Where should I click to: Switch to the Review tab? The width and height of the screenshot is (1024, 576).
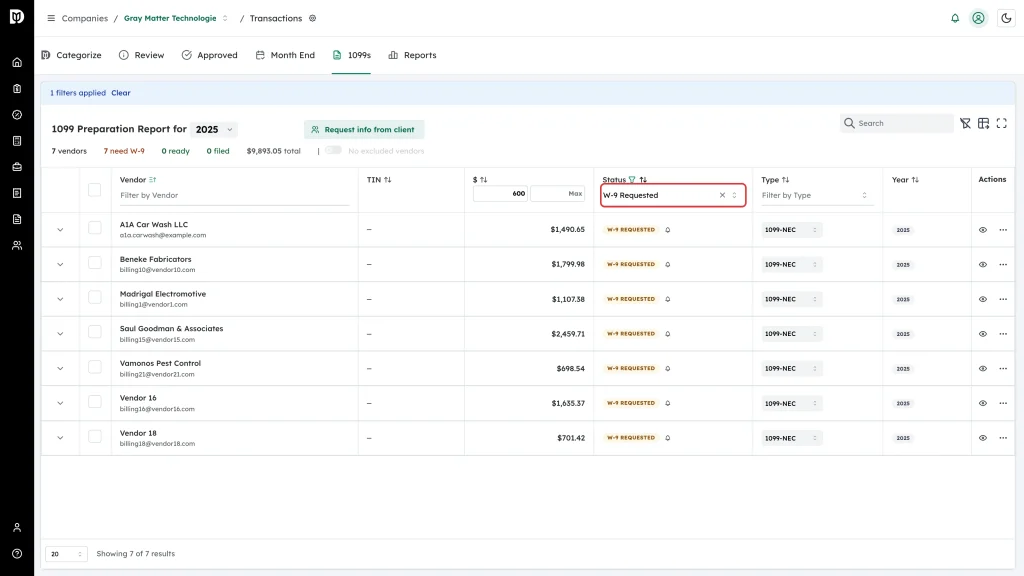[x=142, y=56]
